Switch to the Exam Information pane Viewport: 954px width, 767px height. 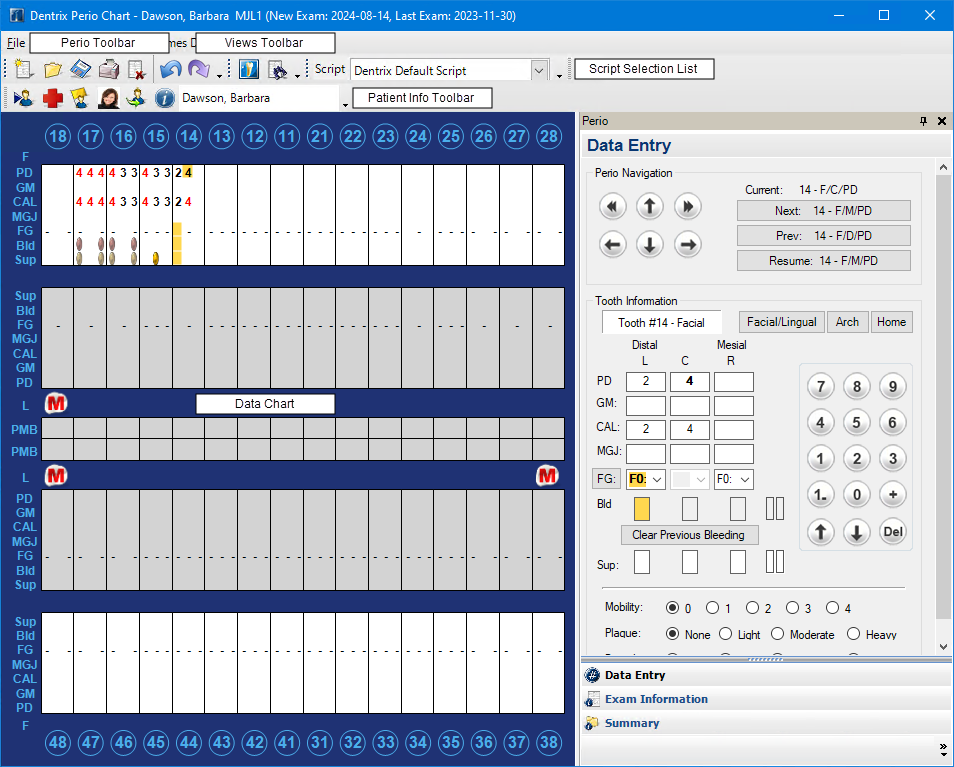[x=656, y=699]
